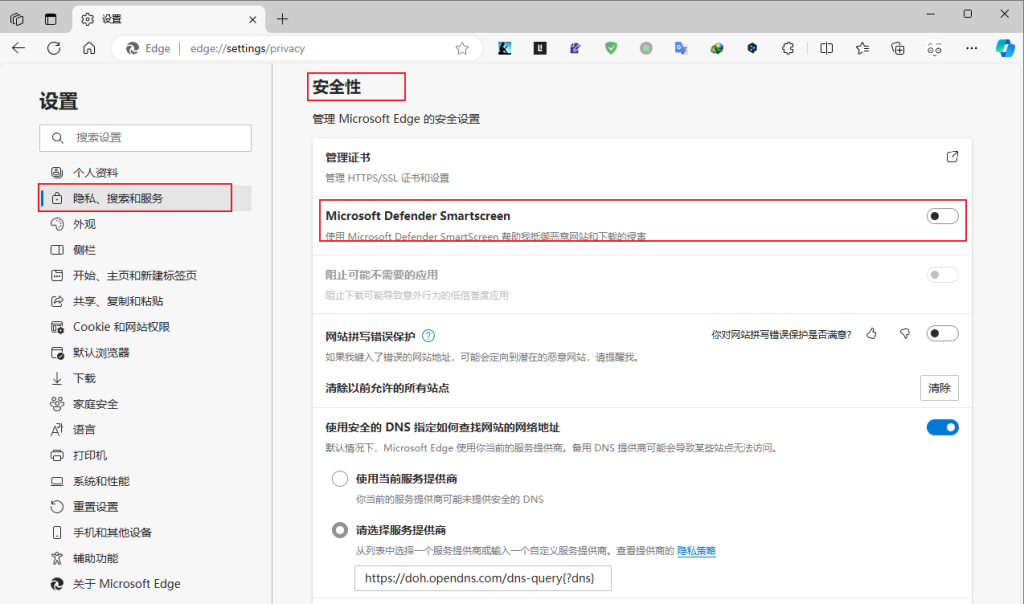Viewport: 1024px width, 604px height.
Task: Close the 设置 tab
Action: click(x=253, y=20)
